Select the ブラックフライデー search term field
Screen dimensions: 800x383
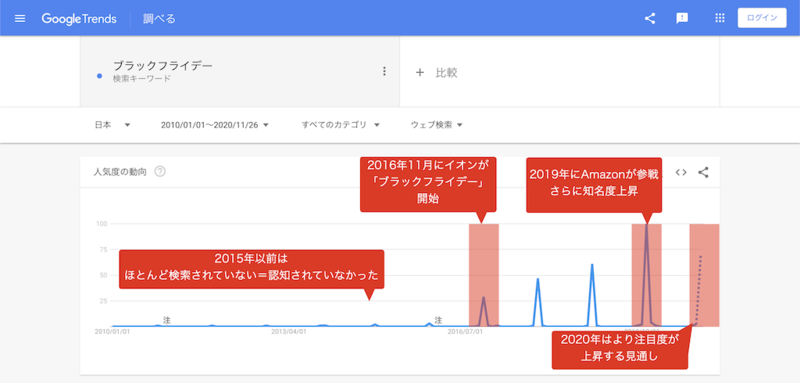click(x=240, y=71)
